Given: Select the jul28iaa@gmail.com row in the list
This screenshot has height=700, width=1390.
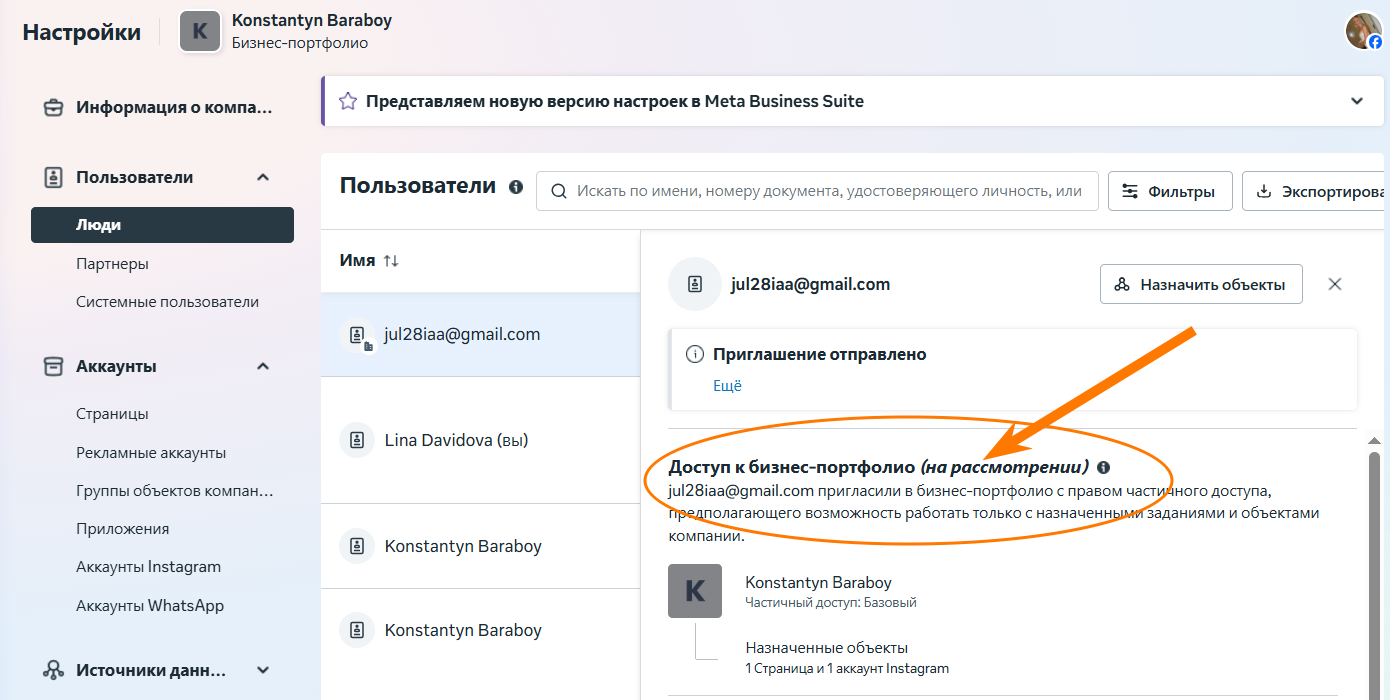Looking at the screenshot, I should tap(480, 335).
